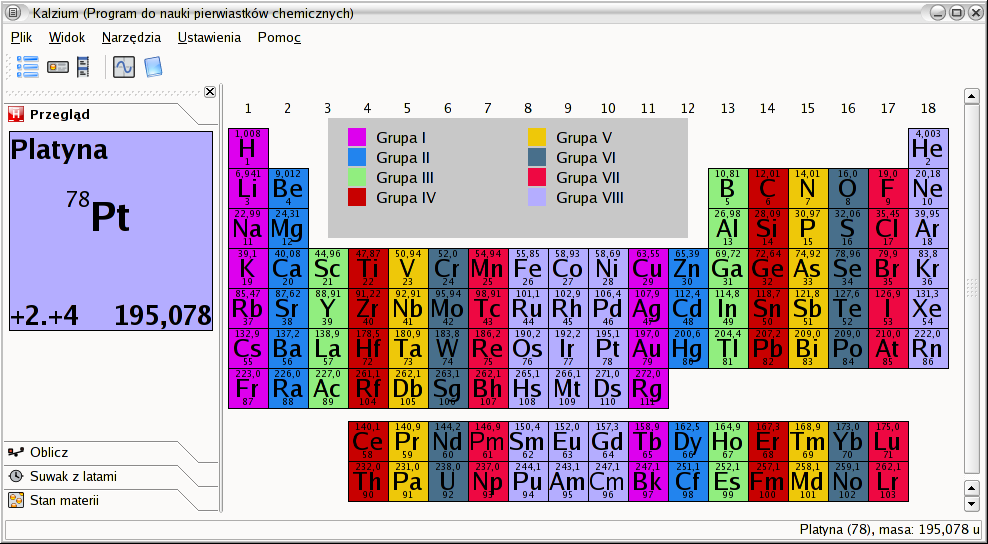Viewport: 988px width, 544px height.
Task: Expand the Suwak z latami panel
Action: 73,476
